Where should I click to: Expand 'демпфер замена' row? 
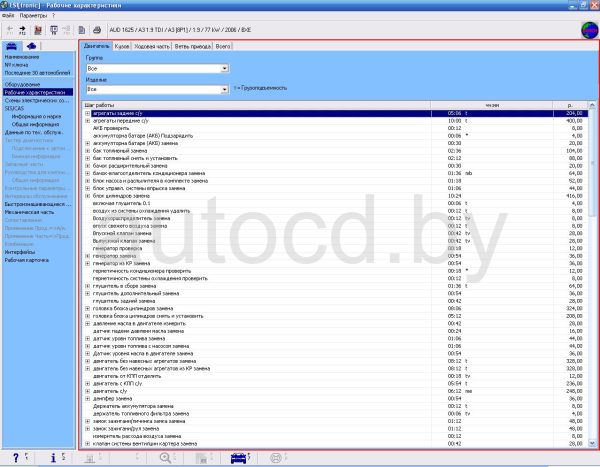88,398
